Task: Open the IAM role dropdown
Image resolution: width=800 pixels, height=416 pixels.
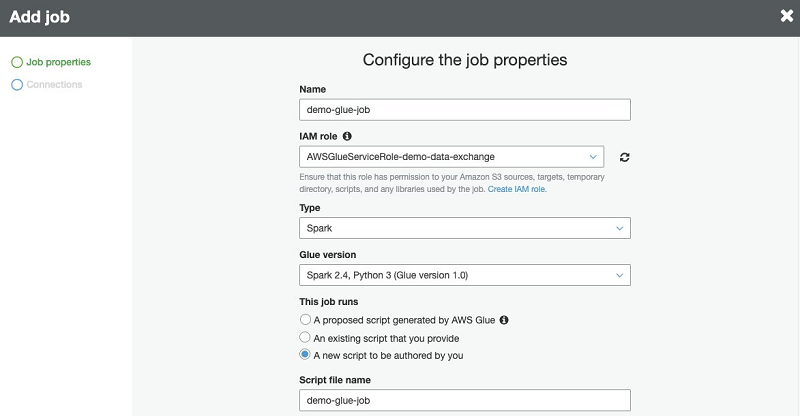Action: (450, 156)
